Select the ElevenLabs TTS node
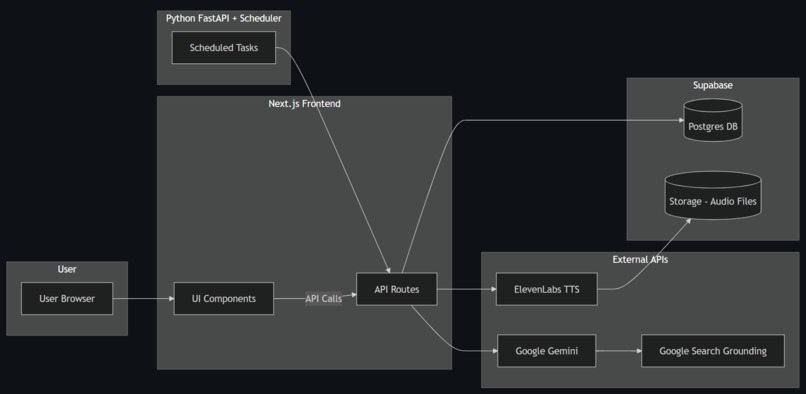Image resolution: width=806 pixels, height=394 pixels. tap(546, 289)
